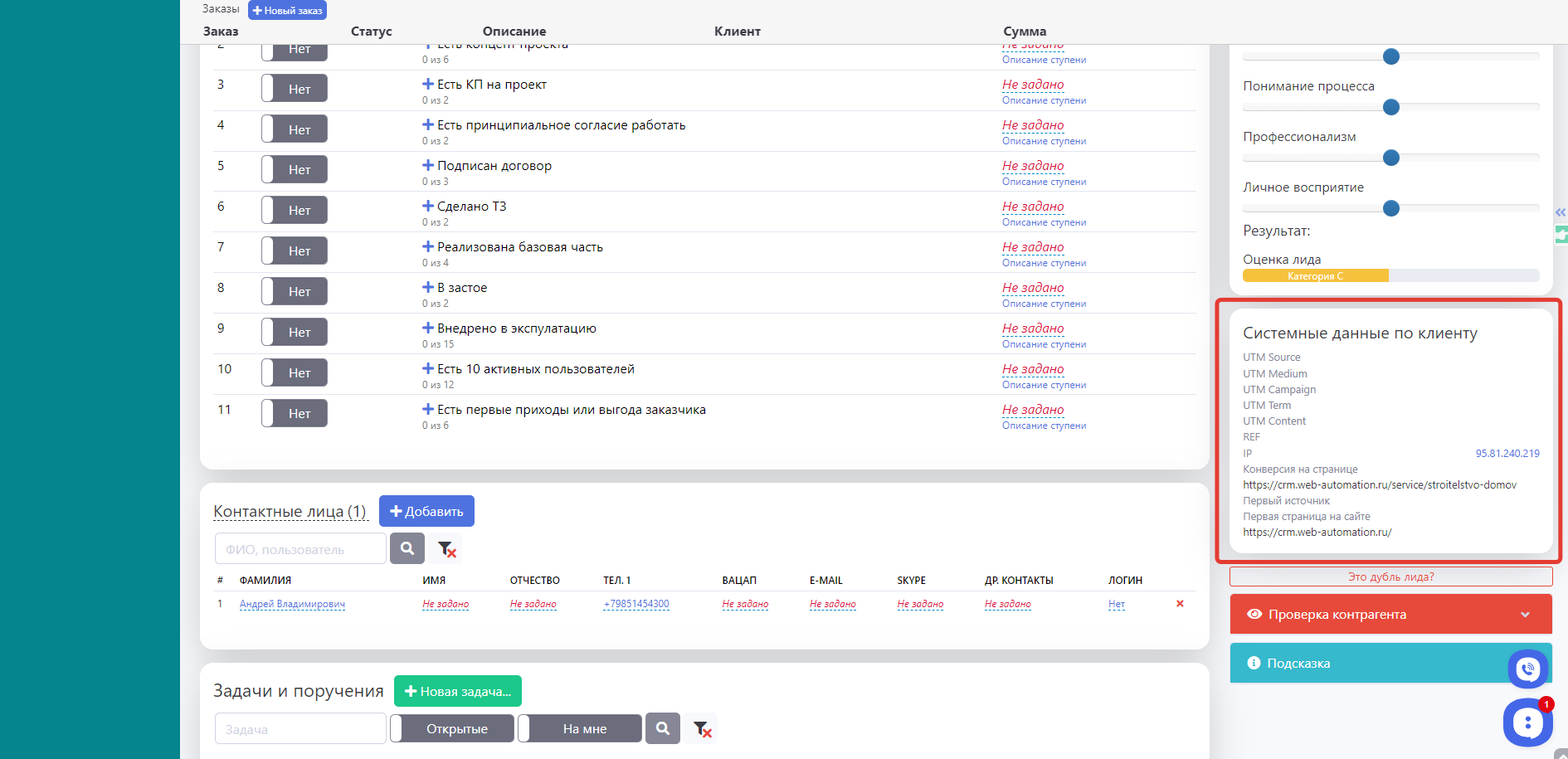Toggle the Нет switch for stage 8
This screenshot has height=759, width=1568.
click(295, 292)
